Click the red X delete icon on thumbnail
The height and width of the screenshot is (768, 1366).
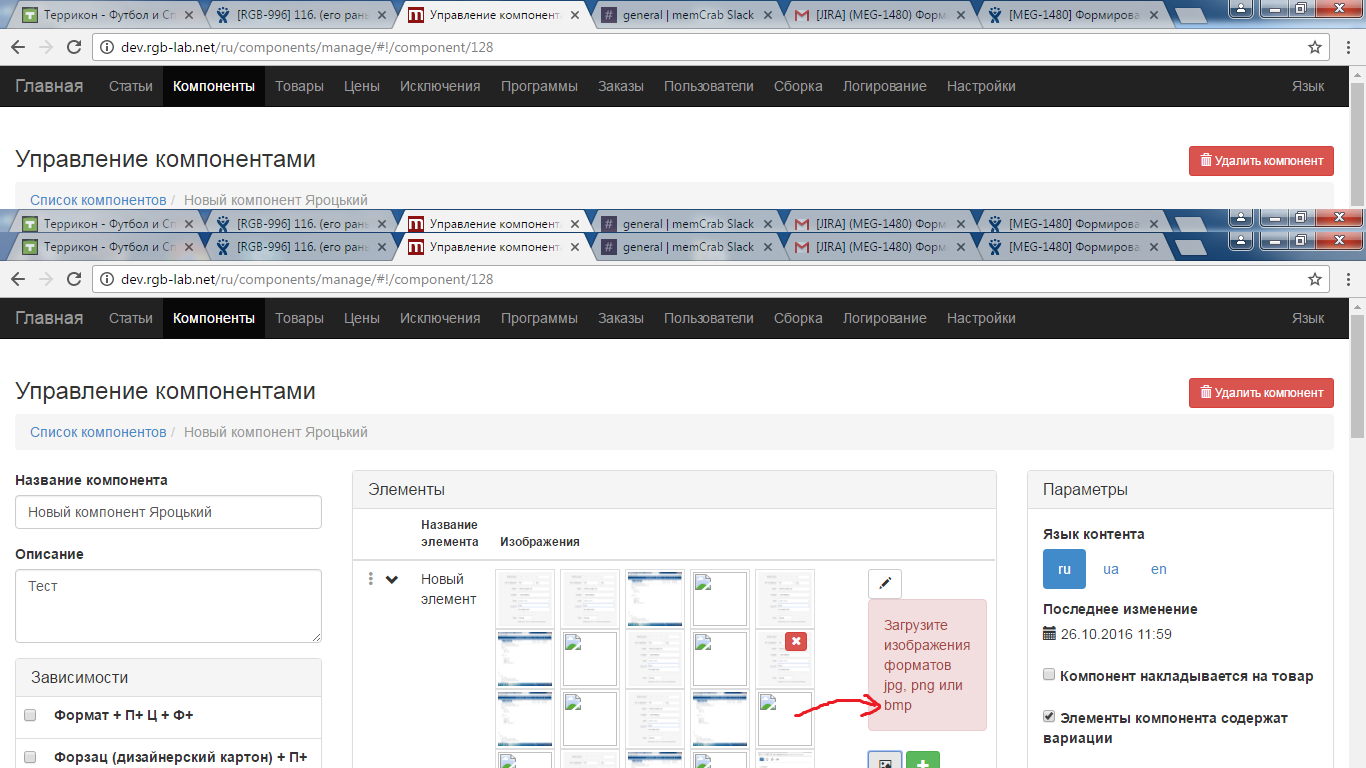tap(796, 642)
